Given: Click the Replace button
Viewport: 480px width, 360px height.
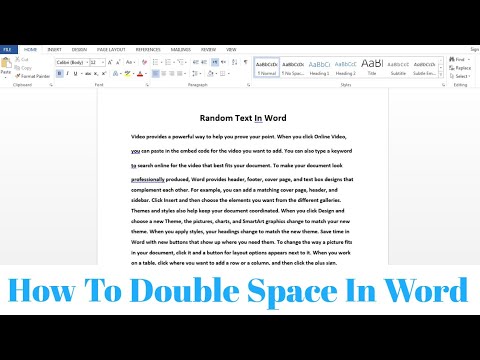Looking at the screenshot, I should 460,68.
